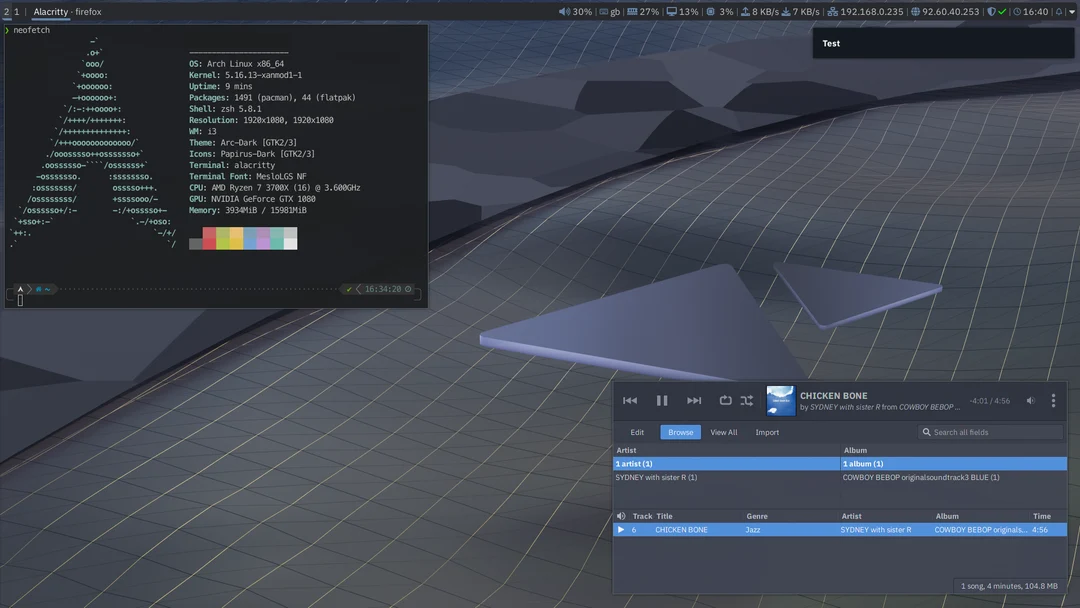Sort track list by Genre column

[x=757, y=516]
